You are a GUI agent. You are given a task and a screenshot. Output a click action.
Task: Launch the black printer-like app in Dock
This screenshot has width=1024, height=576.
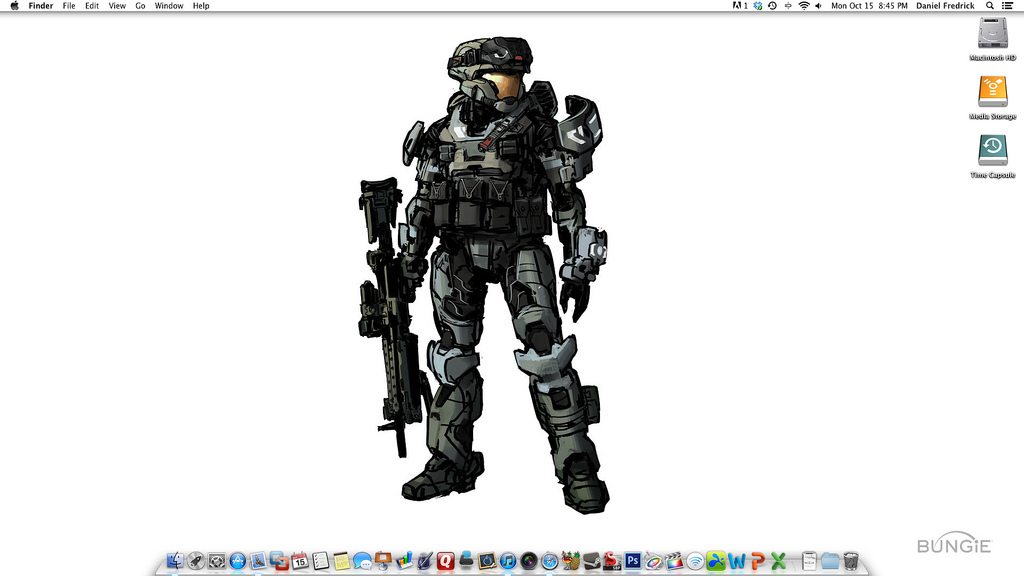click(466, 560)
